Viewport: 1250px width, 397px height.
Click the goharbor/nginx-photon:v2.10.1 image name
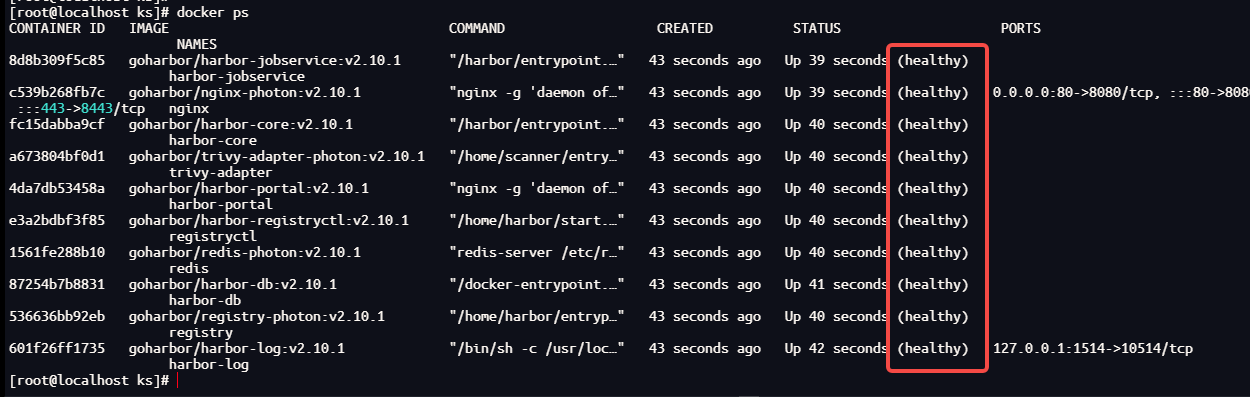pos(245,93)
